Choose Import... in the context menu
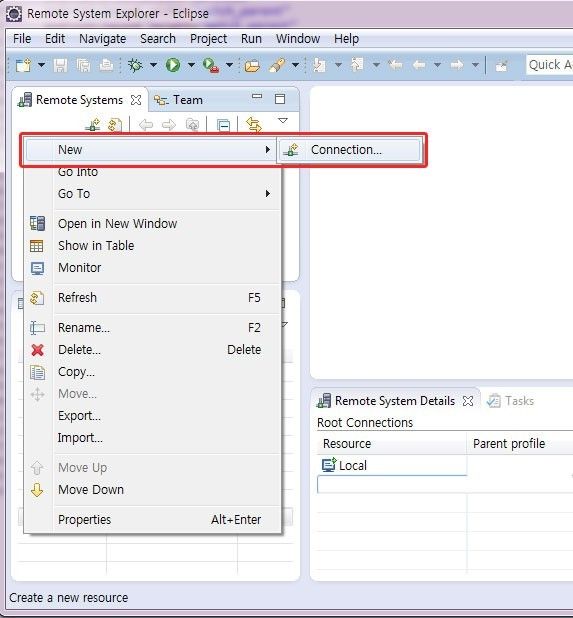 tap(153, 438)
